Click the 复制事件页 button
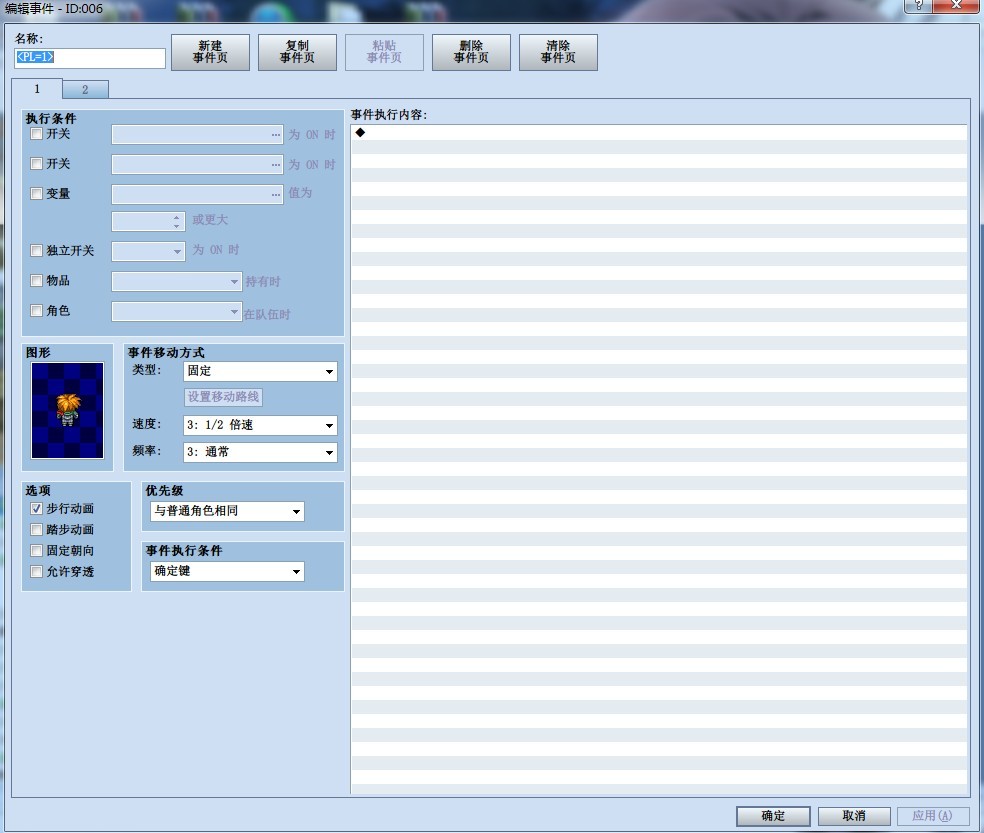Viewport: 984px width, 833px height. pos(297,52)
